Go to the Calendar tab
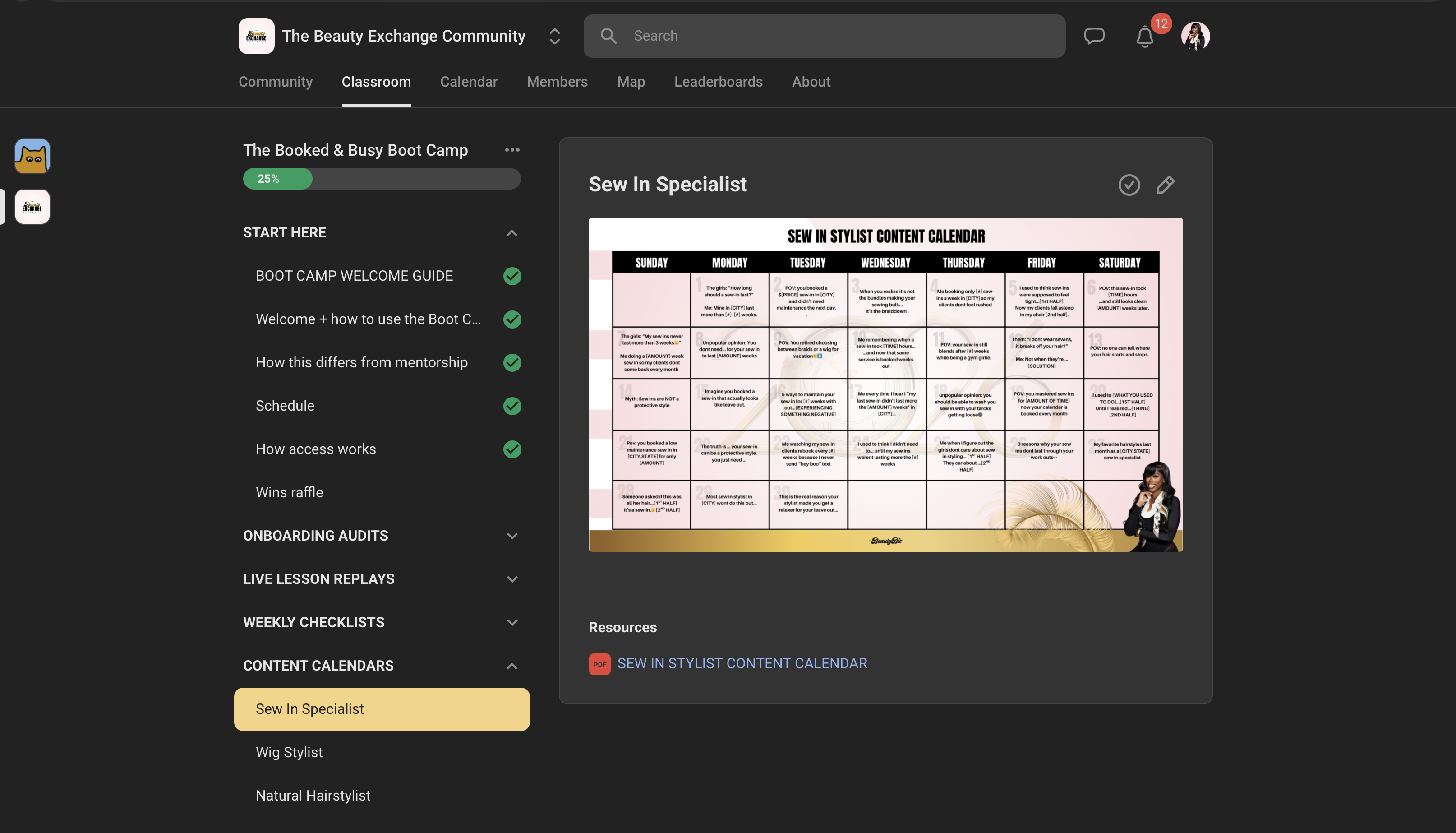The height and width of the screenshot is (833, 1456). click(x=468, y=82)
